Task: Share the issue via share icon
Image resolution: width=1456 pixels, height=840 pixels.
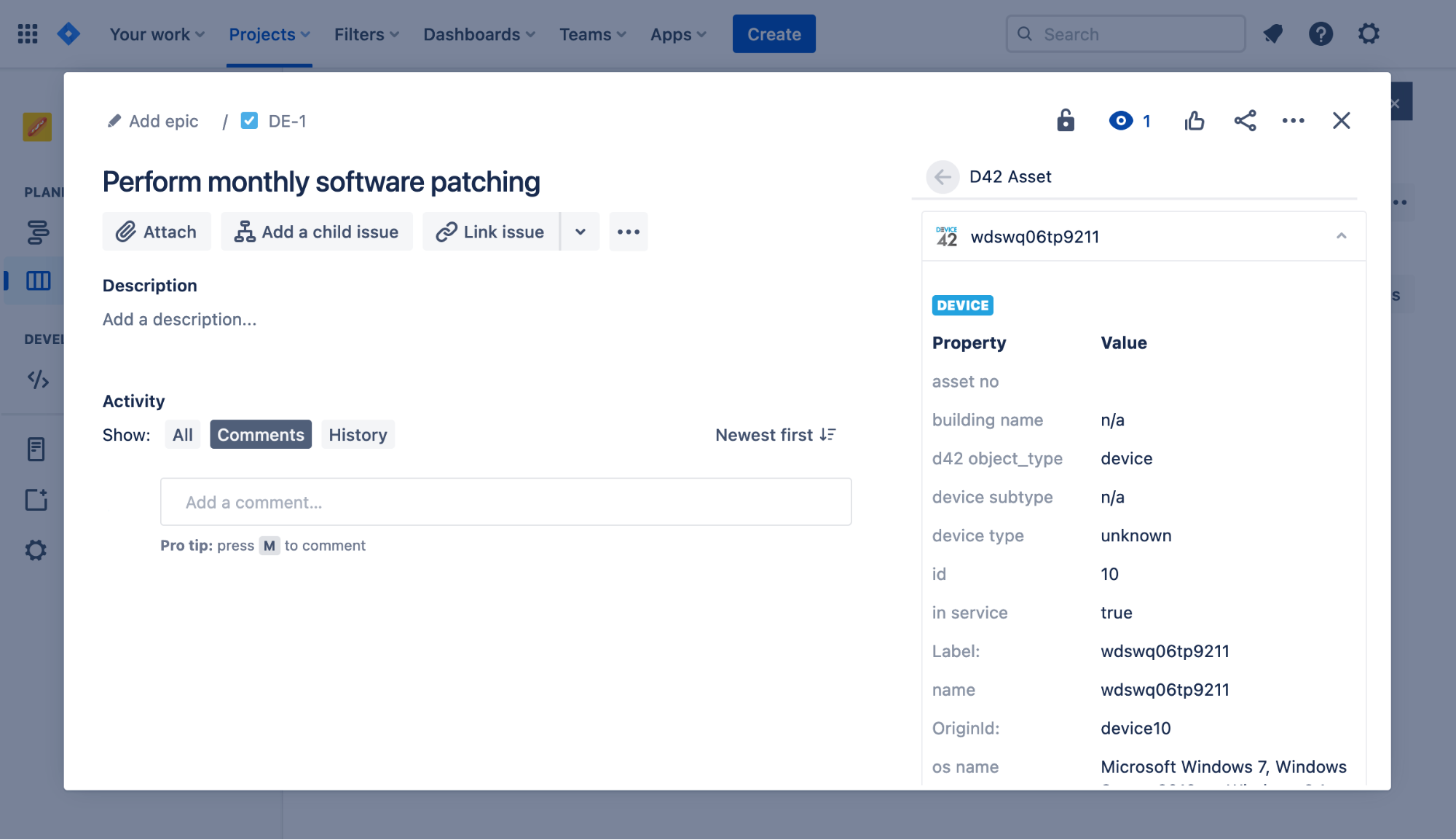Action: [1244, 121]
